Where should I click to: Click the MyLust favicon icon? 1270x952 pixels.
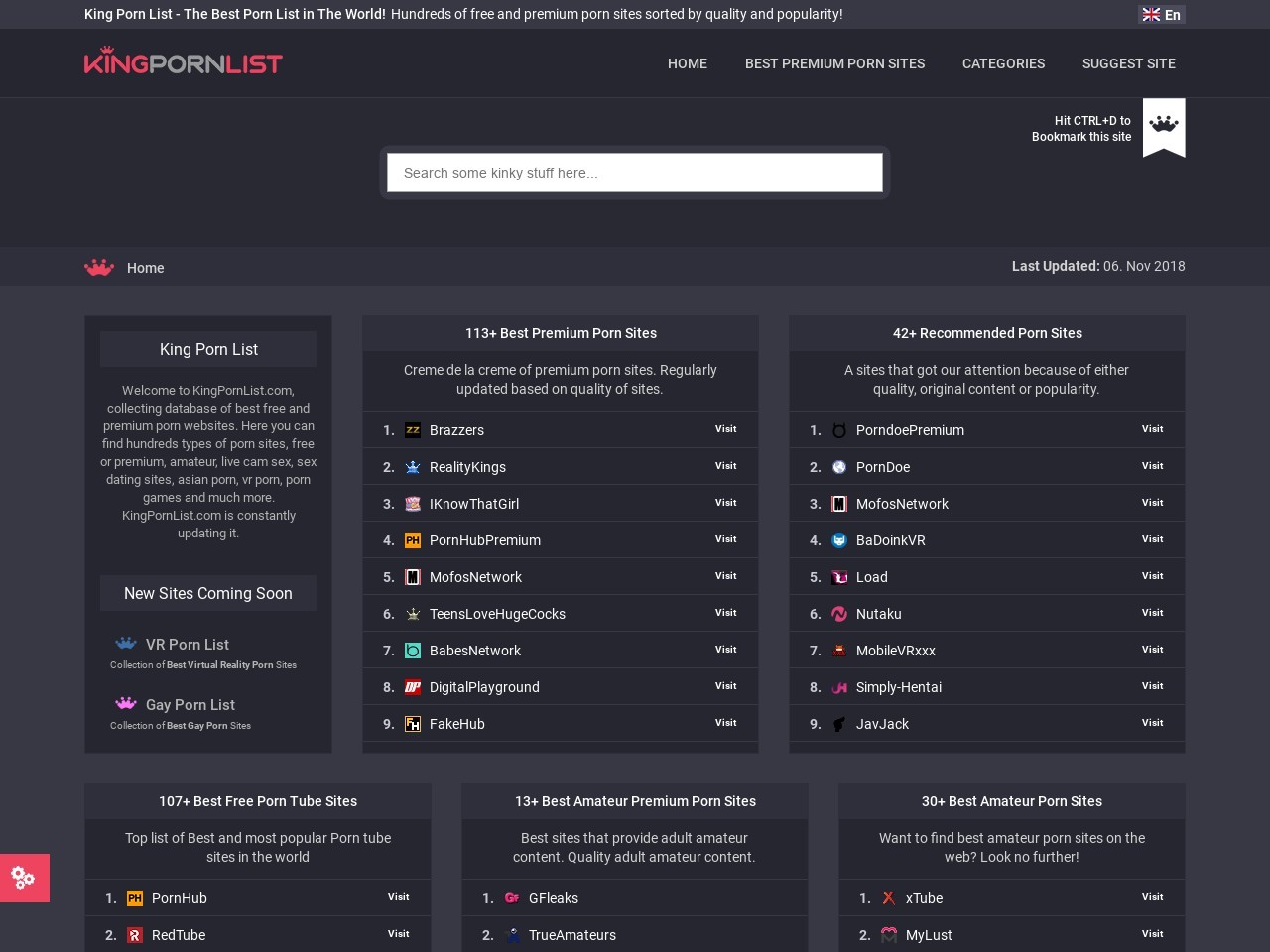tap(889, 935)
